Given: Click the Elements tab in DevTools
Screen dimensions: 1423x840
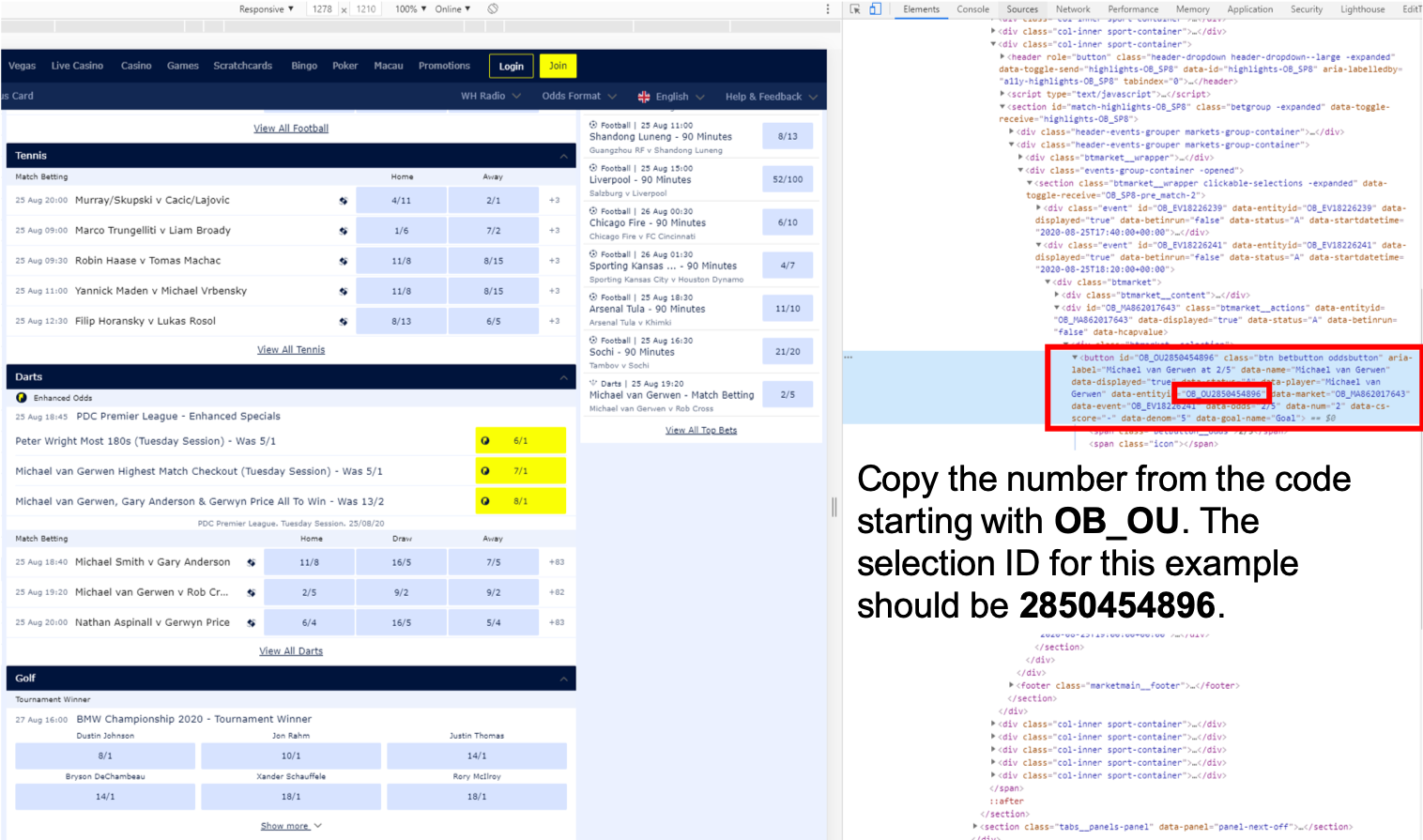Looking at the screenshot, I should tap(921, 9).
